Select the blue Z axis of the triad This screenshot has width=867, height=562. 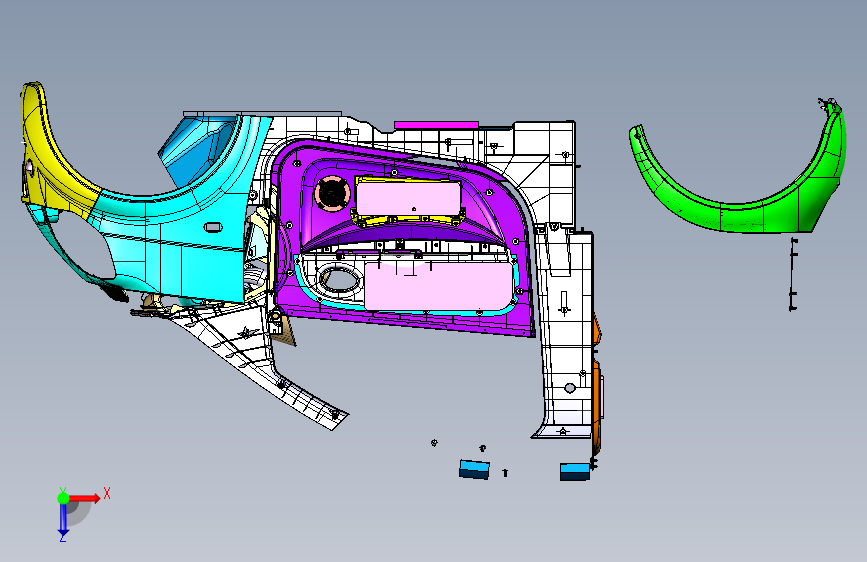[63, 519]
